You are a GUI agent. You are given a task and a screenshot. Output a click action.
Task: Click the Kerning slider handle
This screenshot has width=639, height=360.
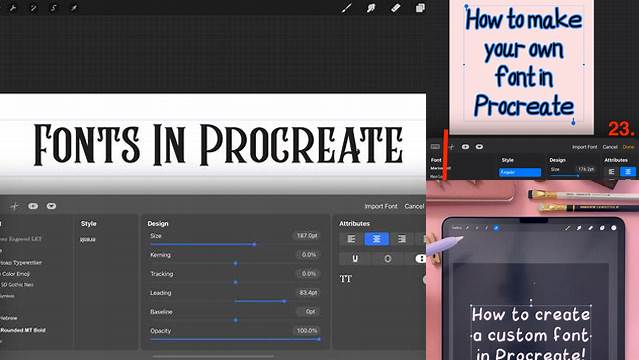tap(236, 264)
